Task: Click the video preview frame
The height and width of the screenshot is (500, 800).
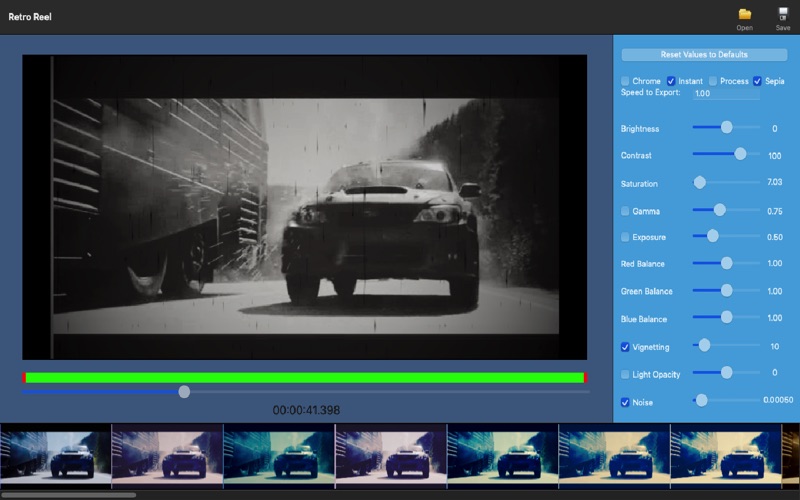Action: 305,207
